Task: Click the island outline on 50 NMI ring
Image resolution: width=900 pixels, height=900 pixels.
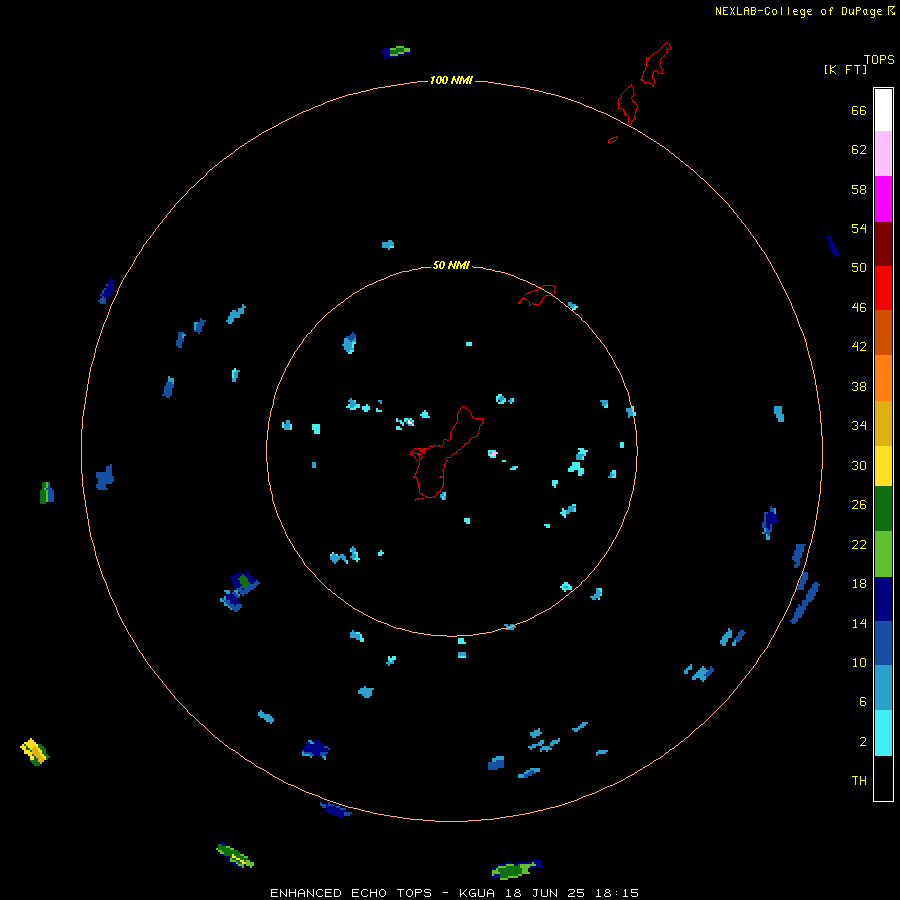Action: tap(537, 295)
